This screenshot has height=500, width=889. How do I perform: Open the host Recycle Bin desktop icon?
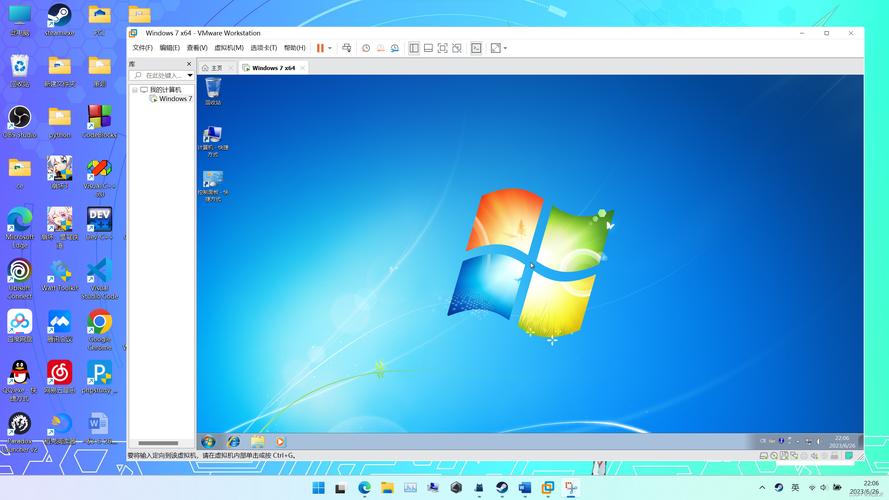click(x=20, y=71)
